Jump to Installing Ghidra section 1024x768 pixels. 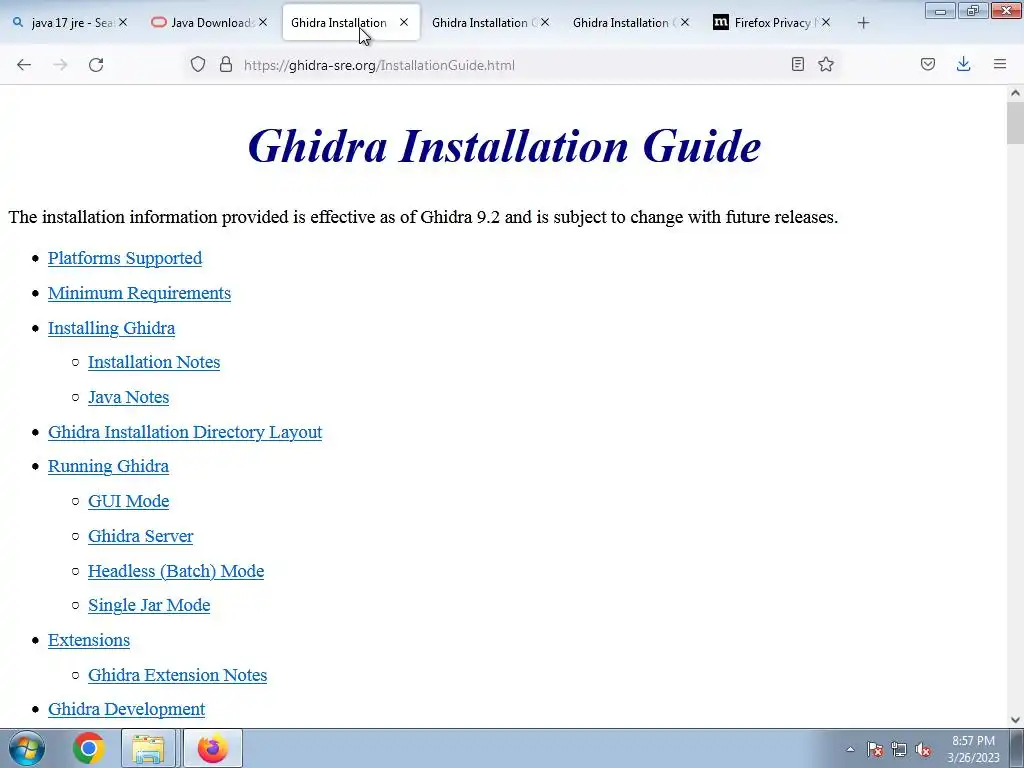pos(111,328)
